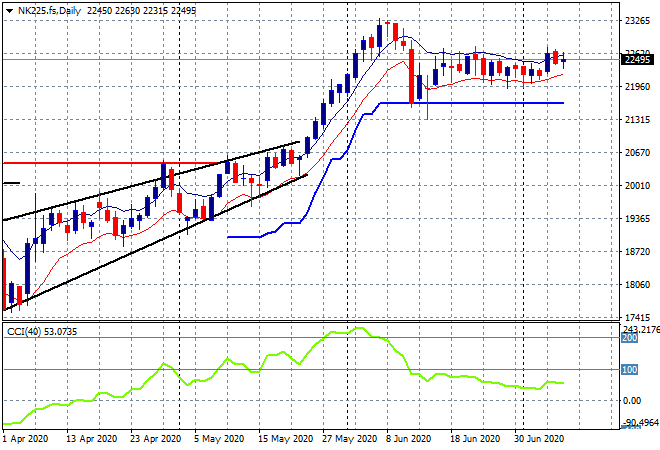Click the 8 Jun 2020 date label
Image resolution: width=660 pixels, height=450 pixels.
click(411, 438)
